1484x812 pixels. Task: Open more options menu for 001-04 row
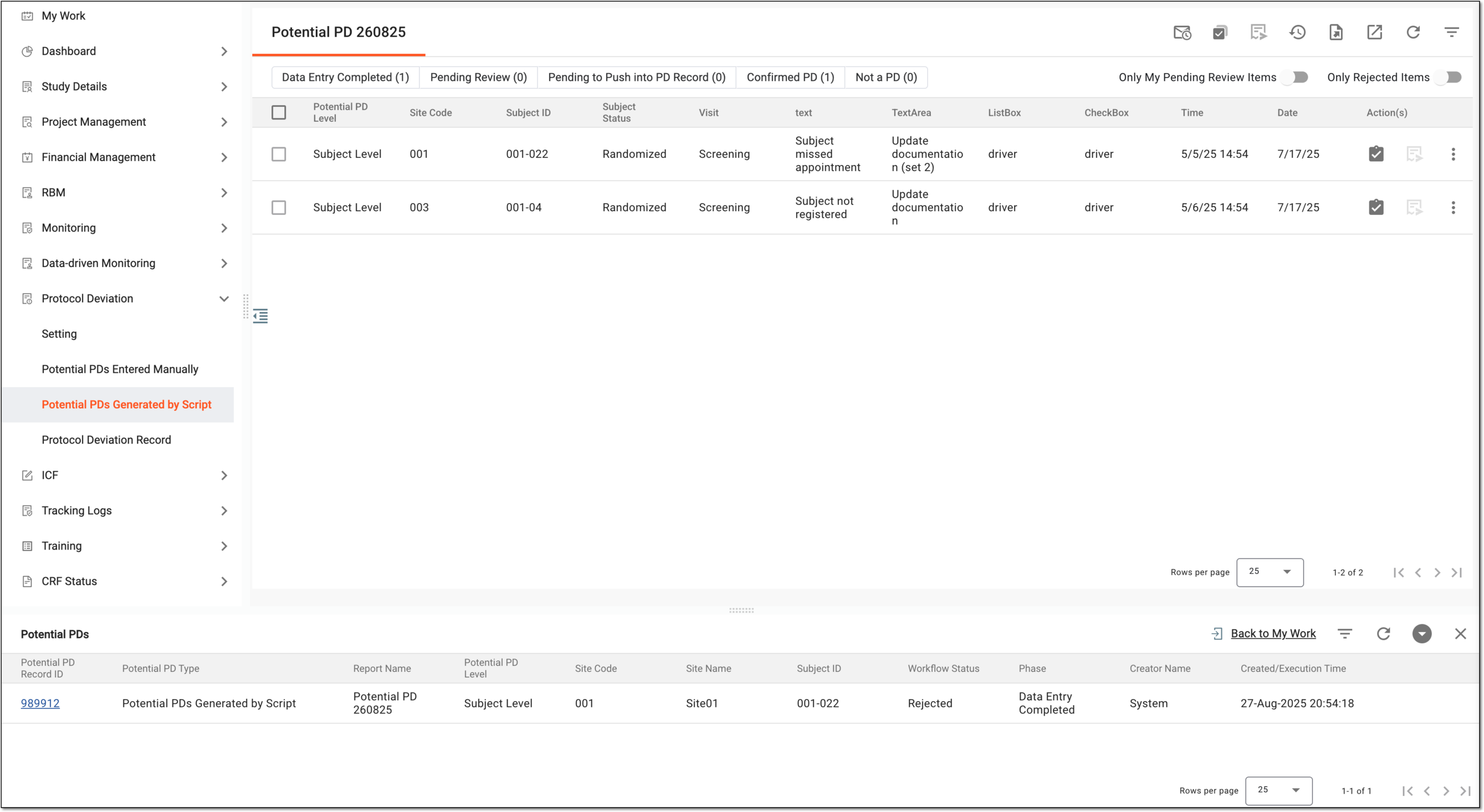tap(1453, 208)
